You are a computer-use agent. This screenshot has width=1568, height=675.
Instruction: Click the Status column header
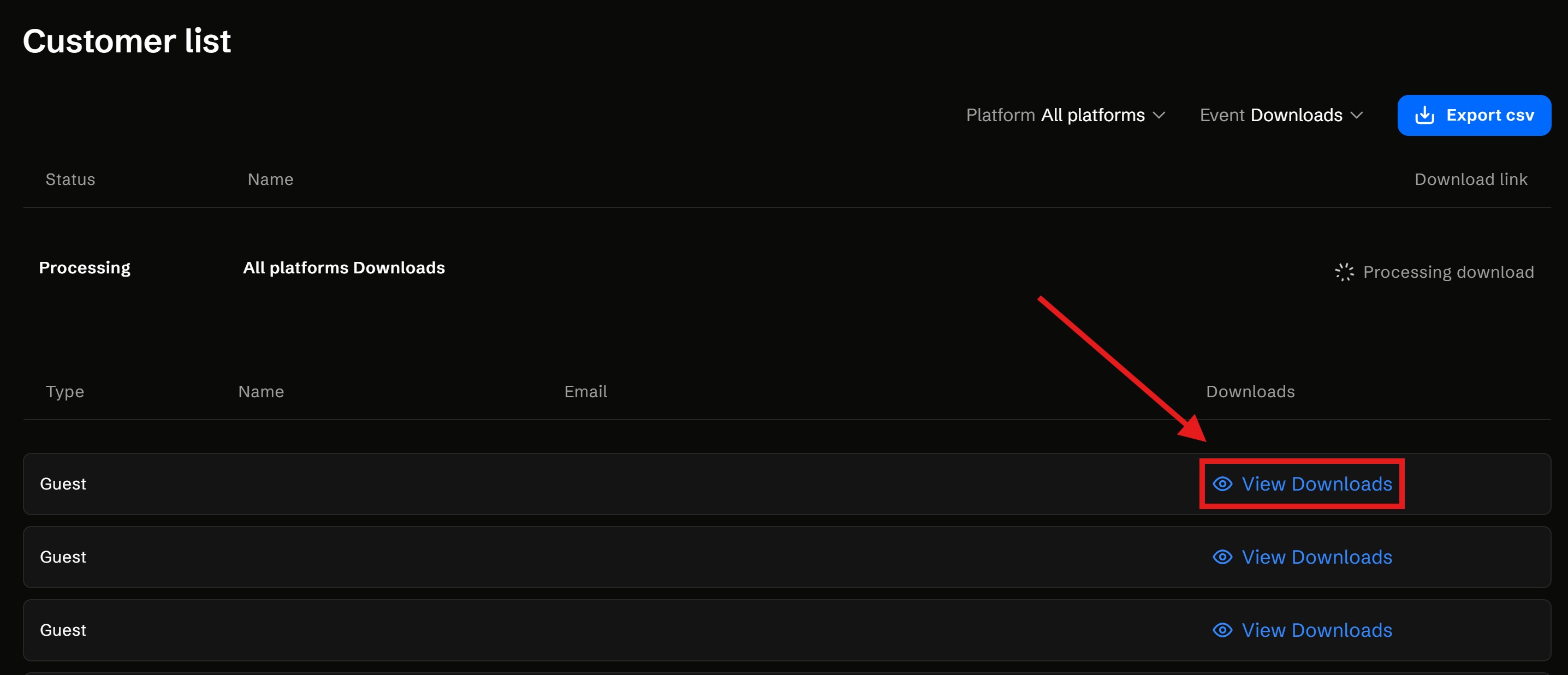(x=70, y=179)
